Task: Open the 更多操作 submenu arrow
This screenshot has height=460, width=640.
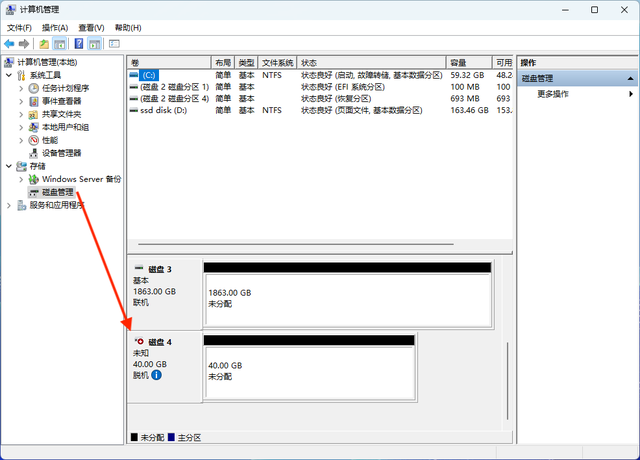Action: (x=631, y=94)
